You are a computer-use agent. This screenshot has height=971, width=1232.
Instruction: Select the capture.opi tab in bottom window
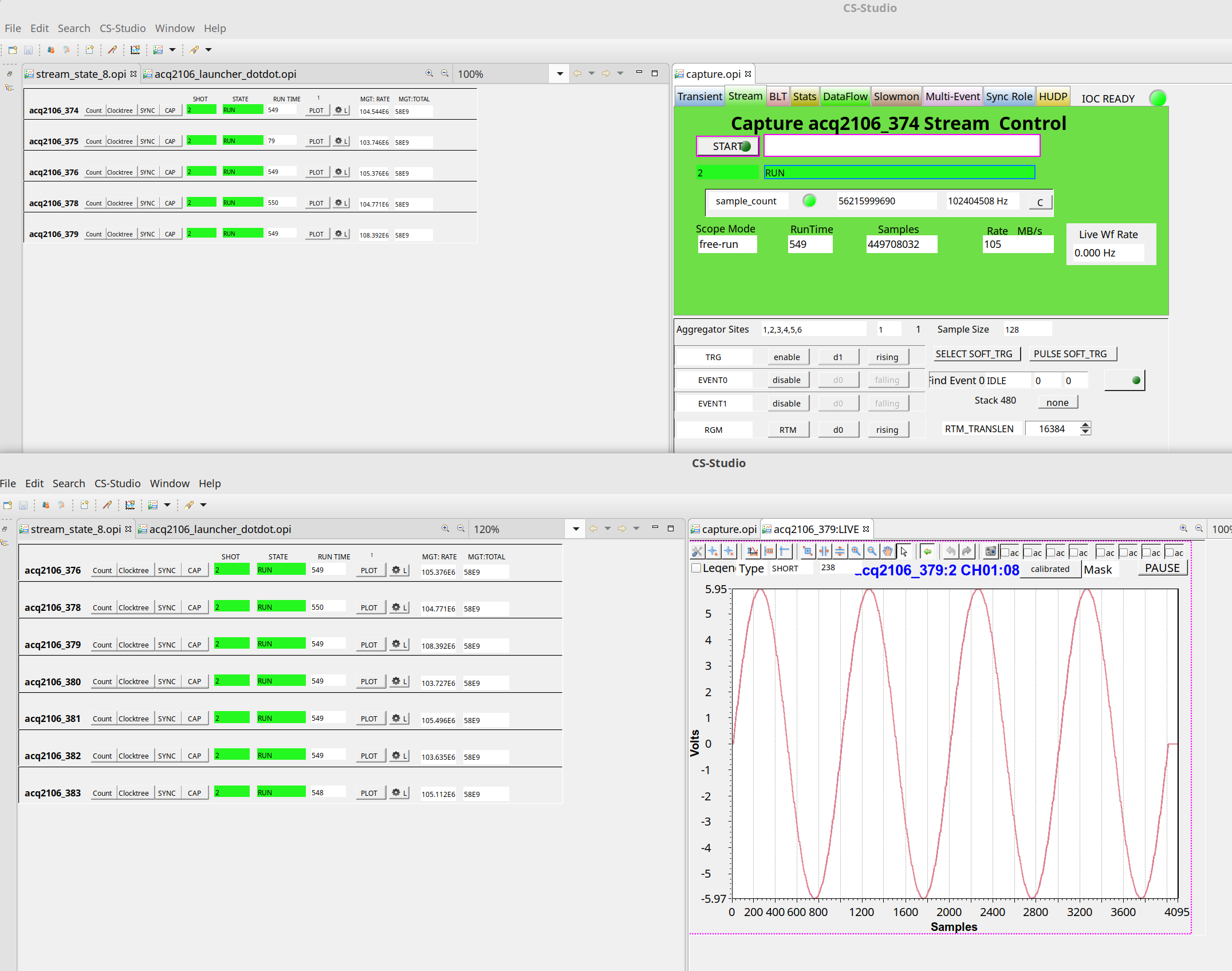click(723, 529)
